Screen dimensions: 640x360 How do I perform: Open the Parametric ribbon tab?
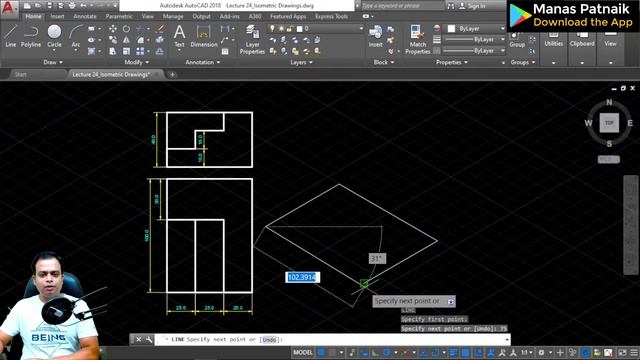click(x=119, y=16)
